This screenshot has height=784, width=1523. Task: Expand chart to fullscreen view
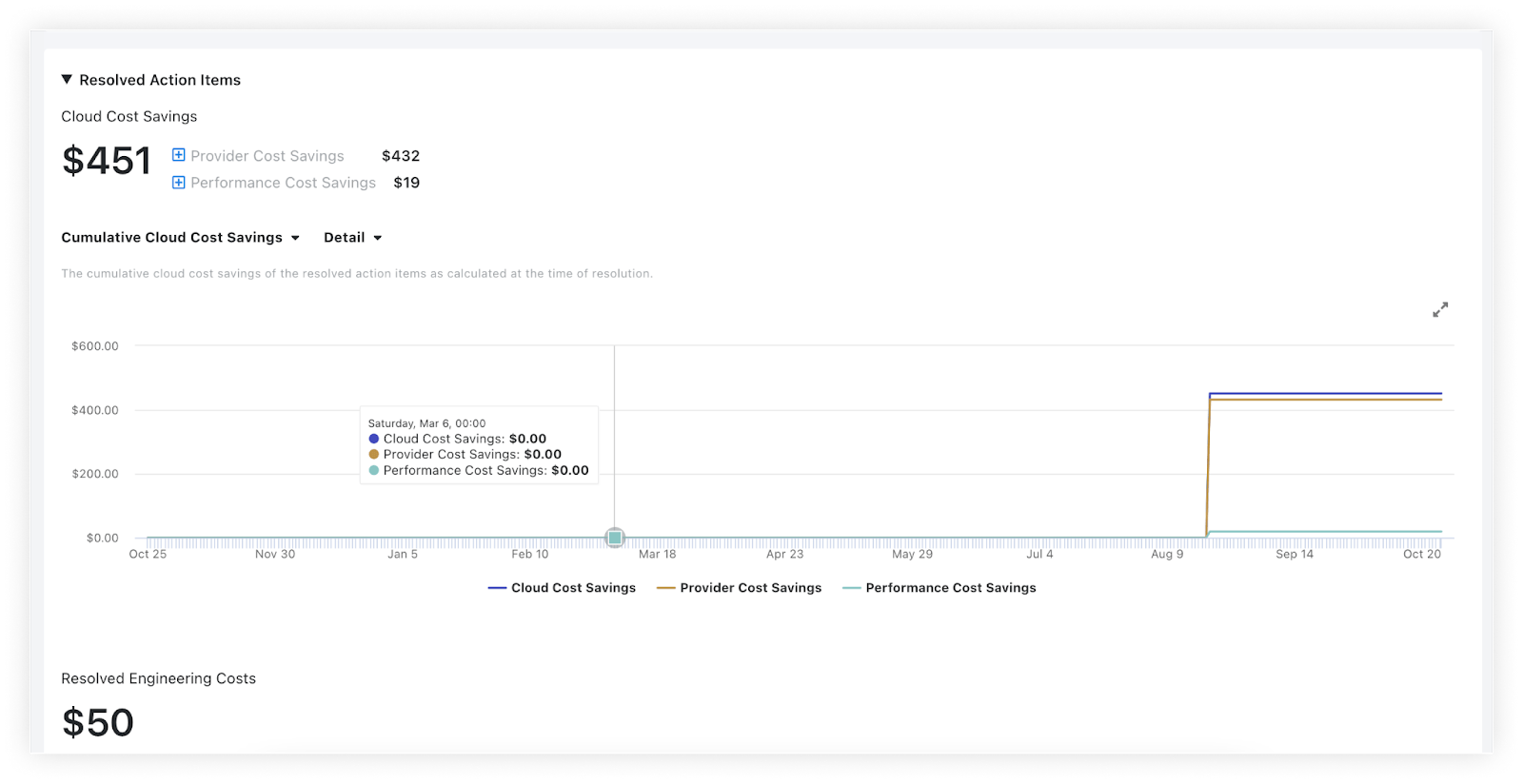tap(1440, 310)
